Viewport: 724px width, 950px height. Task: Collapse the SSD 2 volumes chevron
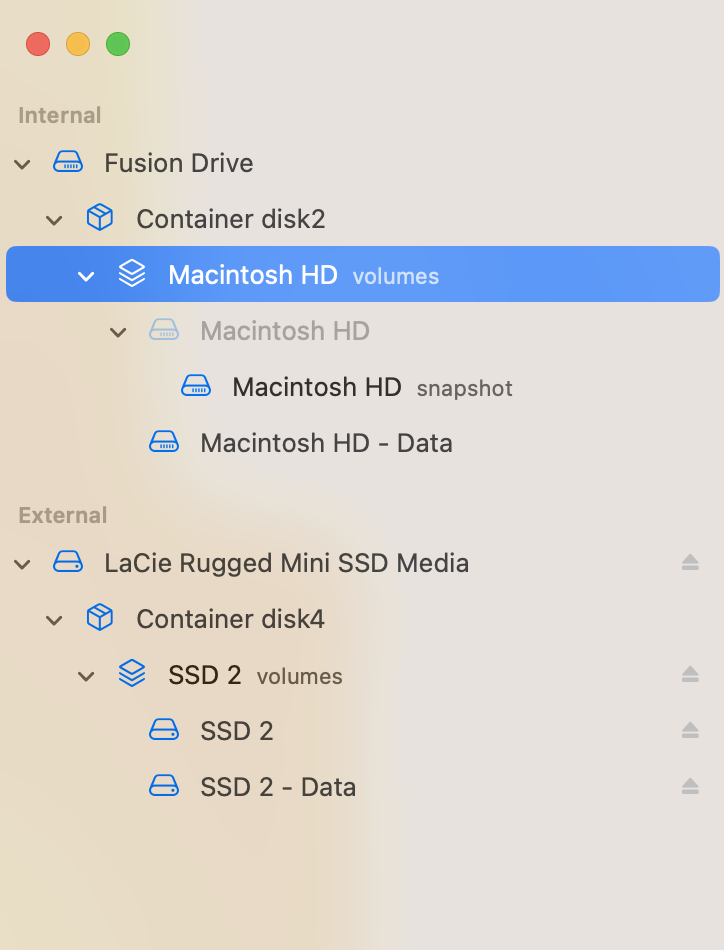[x=86, y=675]
